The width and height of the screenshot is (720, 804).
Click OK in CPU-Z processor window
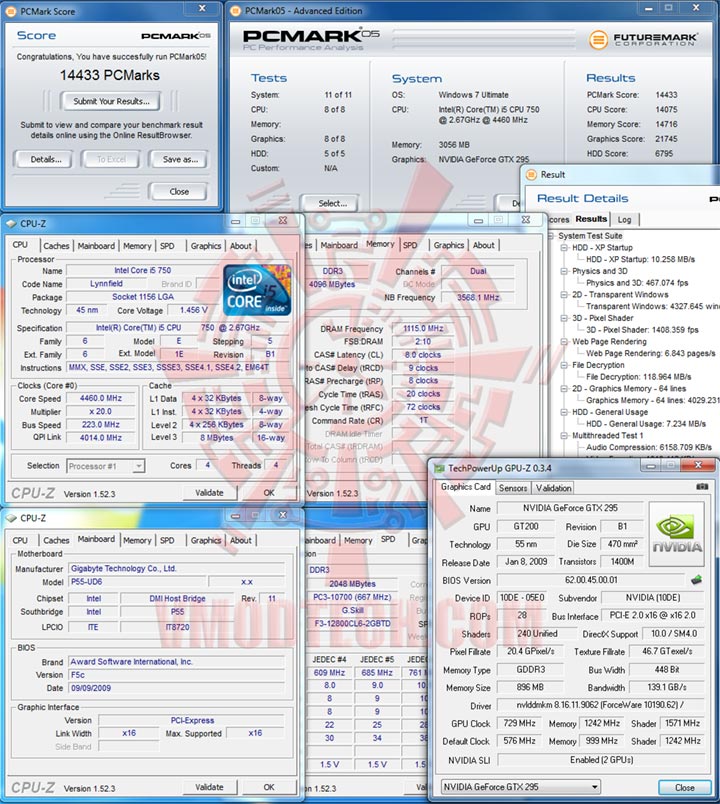click(x=269, y=493)
